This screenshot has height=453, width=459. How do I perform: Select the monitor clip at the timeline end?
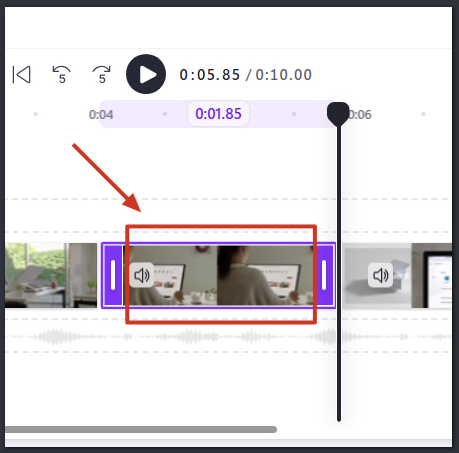click(432, 275)
